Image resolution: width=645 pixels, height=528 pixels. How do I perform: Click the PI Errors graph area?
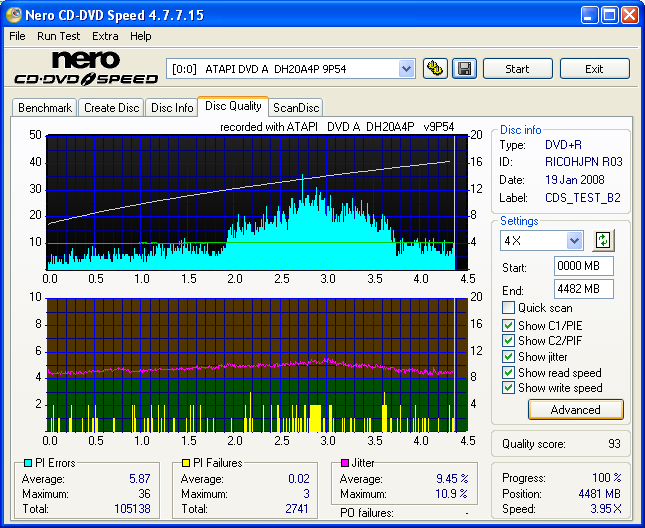point(257,202)
